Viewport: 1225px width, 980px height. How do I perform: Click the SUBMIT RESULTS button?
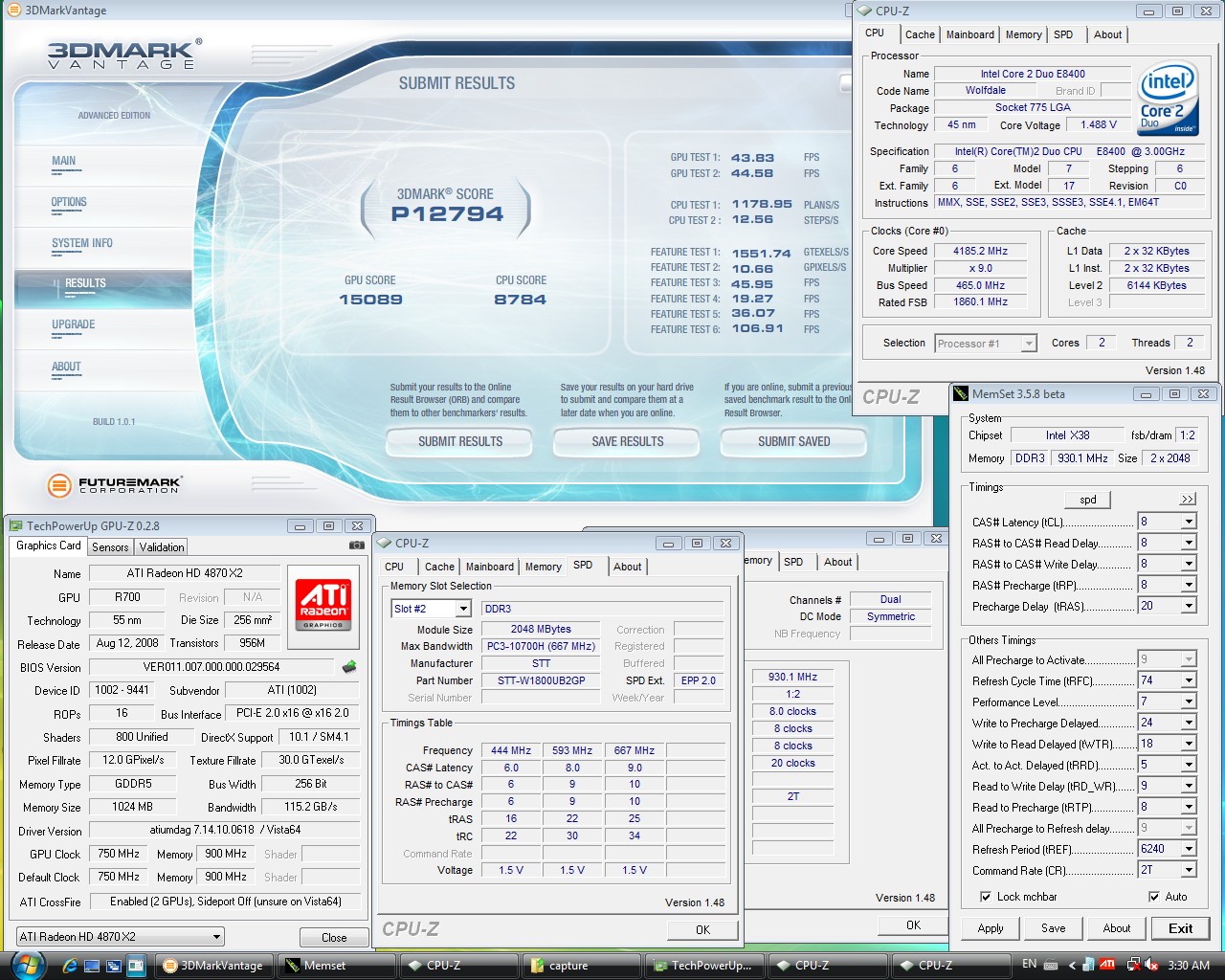[x=460, y=441]
